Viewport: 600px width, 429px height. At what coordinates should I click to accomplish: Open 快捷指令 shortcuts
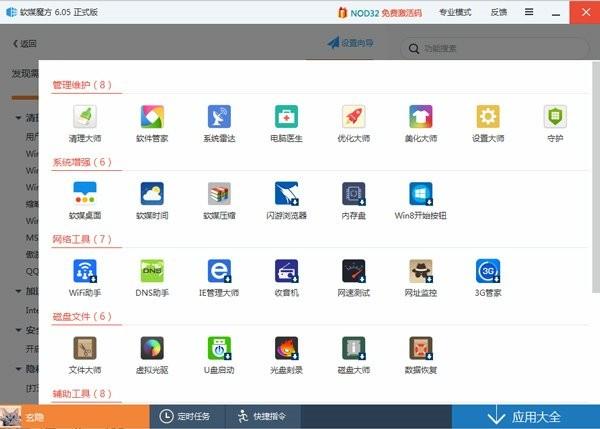pos(263,416)
